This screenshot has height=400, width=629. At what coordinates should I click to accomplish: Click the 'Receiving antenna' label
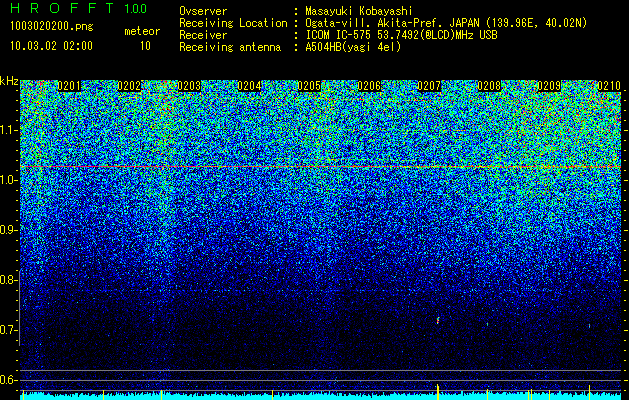pyautogui.click(x=230, y=47)
